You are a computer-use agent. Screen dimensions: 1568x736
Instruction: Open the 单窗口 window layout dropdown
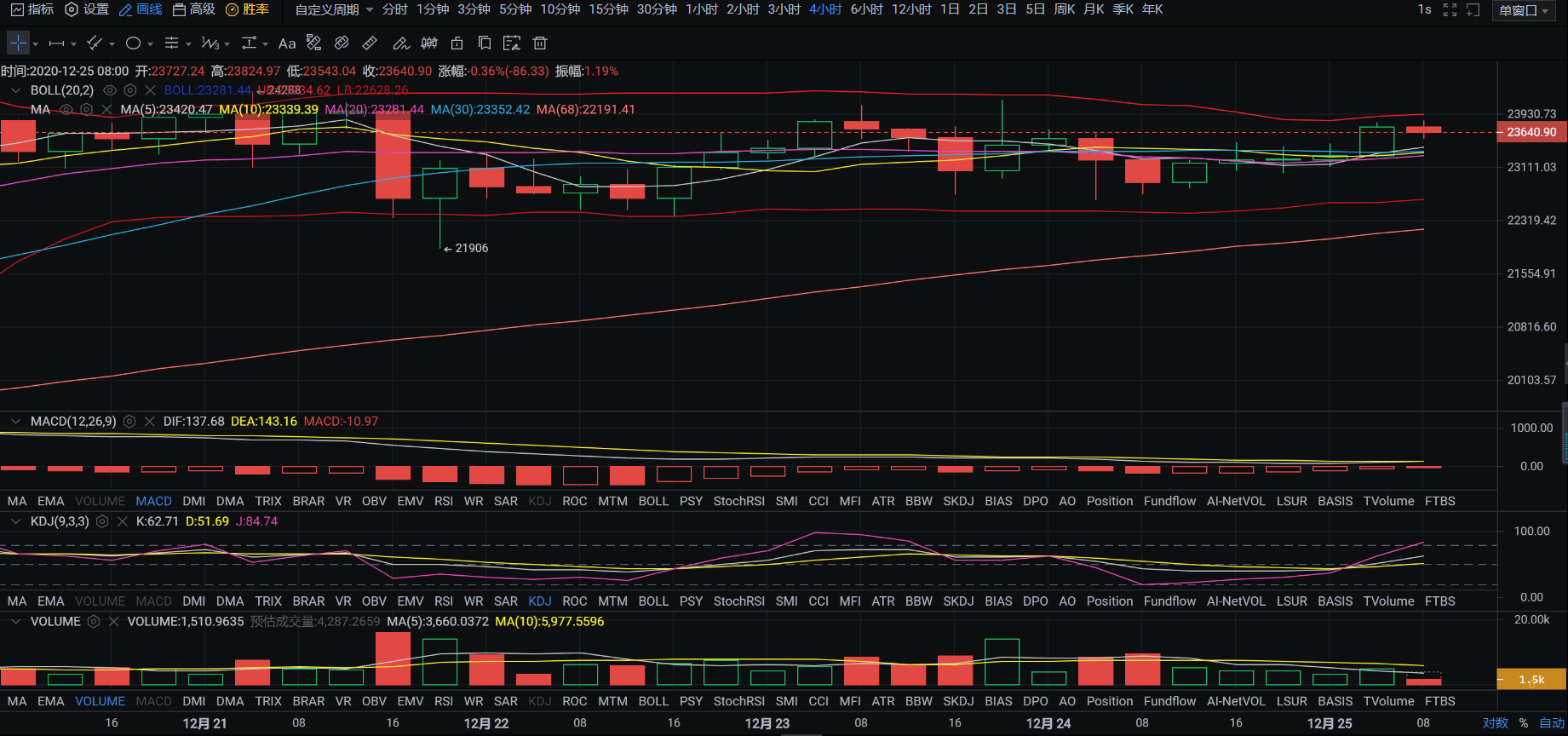[1523, 10]
